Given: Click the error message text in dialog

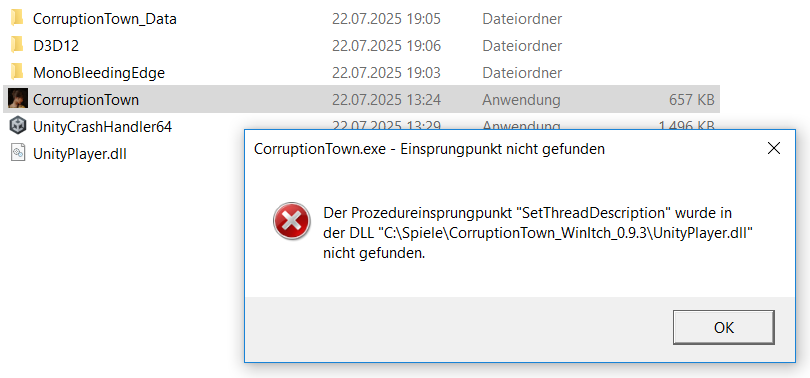Looking at the screenshot, I should 537,233.
